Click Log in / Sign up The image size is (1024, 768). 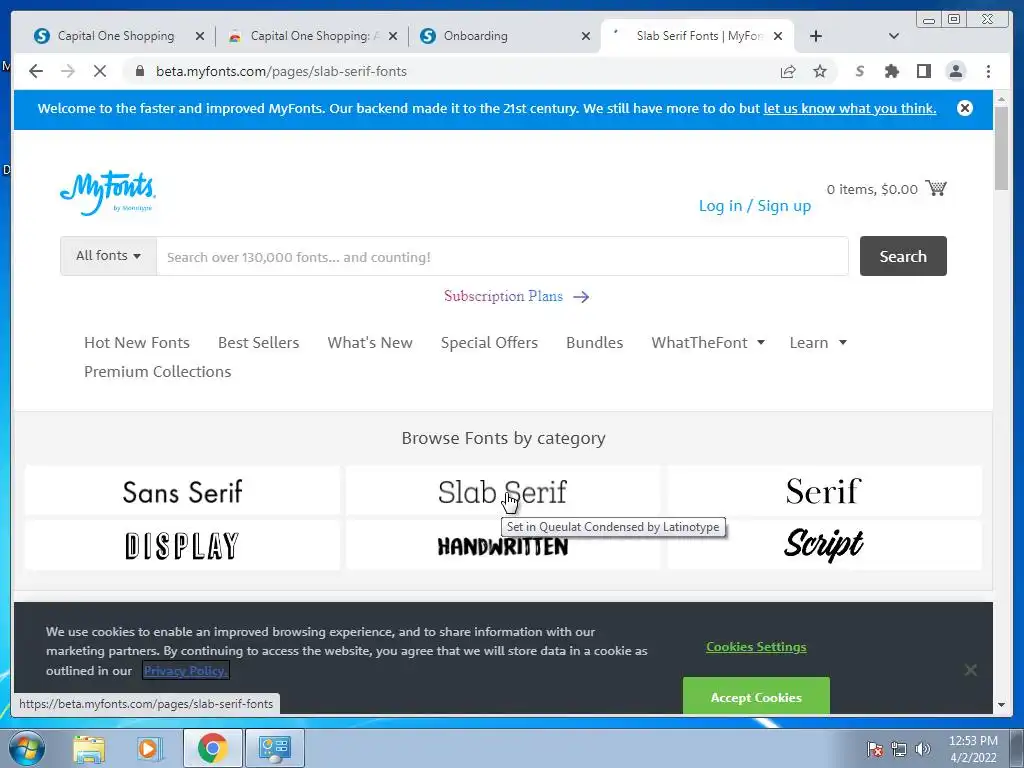point(755,206)
